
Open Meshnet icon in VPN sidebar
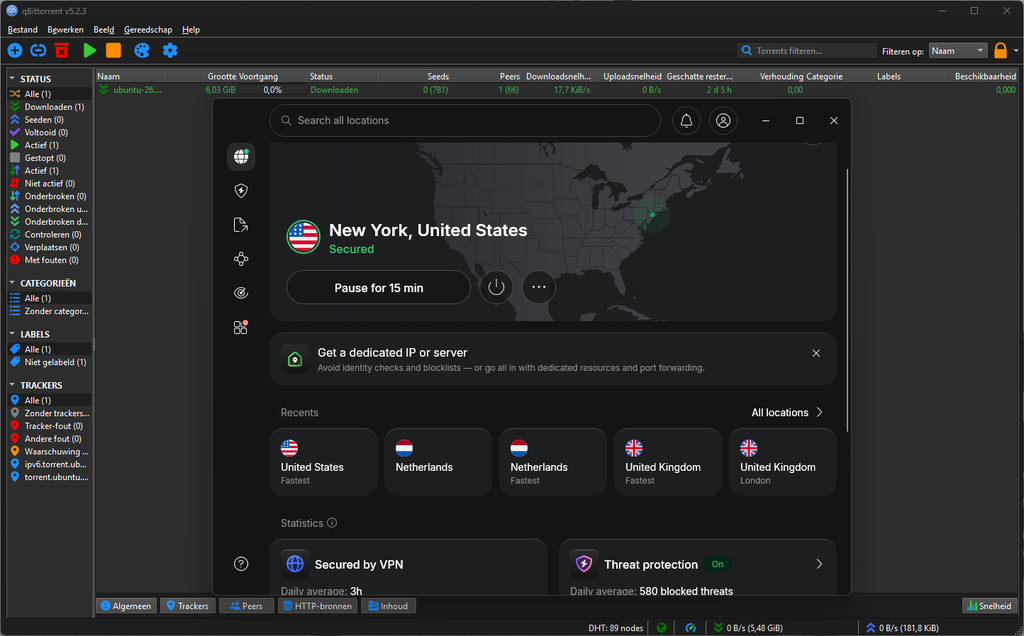[241, 259]
